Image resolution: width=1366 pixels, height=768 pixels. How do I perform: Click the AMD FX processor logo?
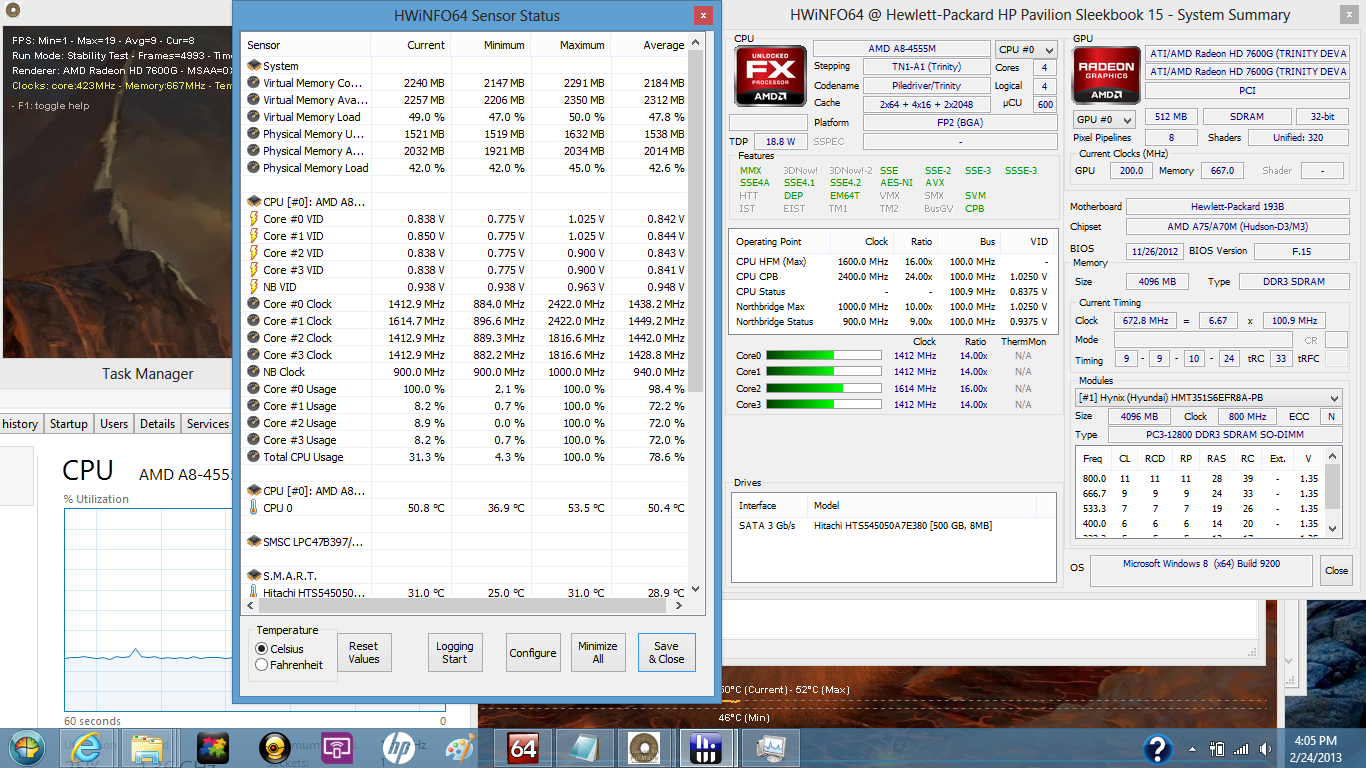click(771, 75)
